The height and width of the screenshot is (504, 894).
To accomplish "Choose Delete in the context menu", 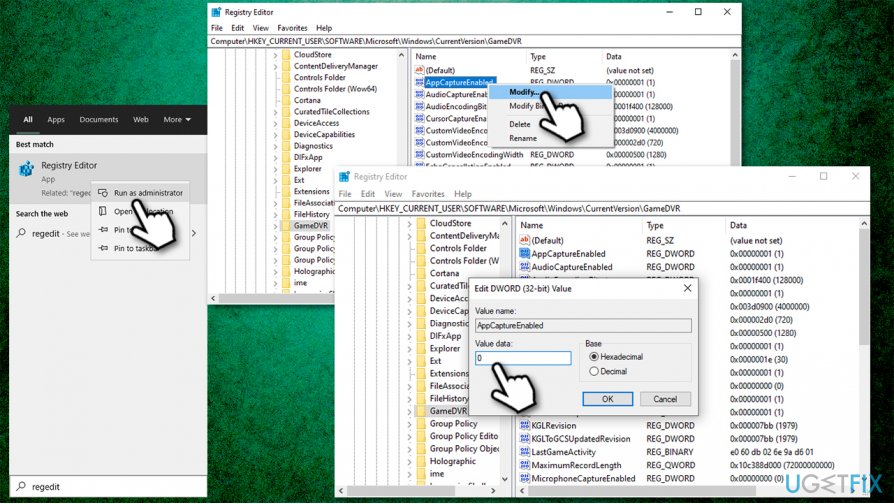I will pyautogui.click(x=519, y=124).
